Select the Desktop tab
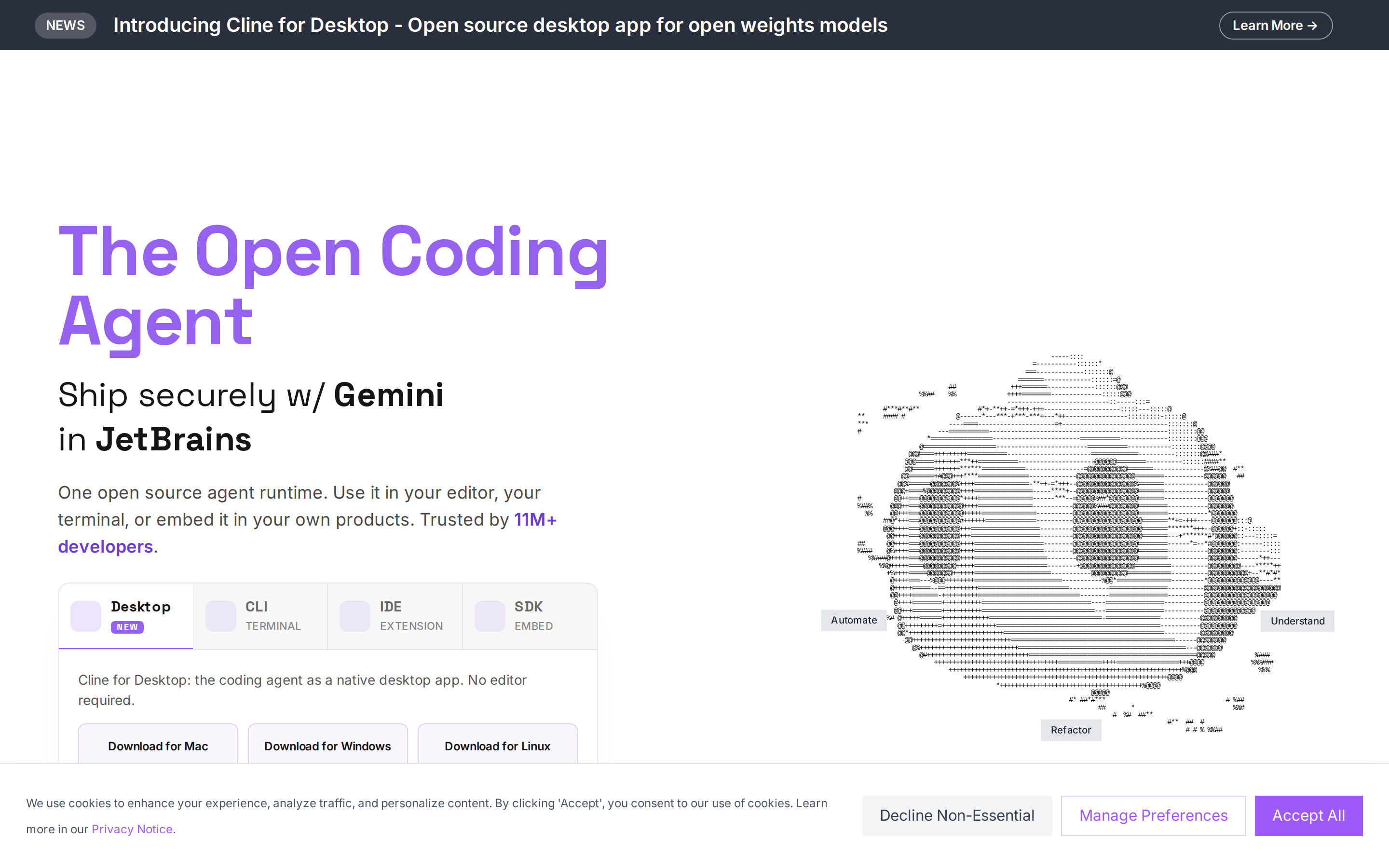 coord(126,616)
